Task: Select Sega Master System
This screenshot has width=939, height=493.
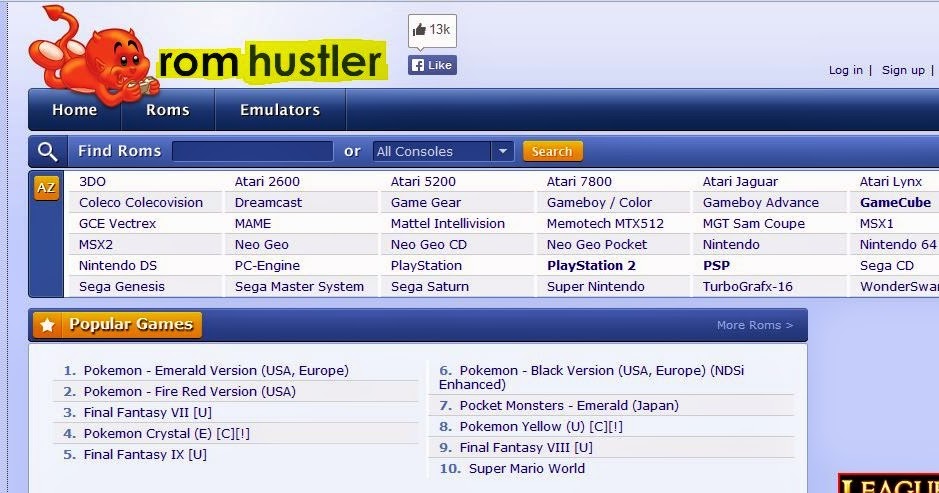Action: pos(299,286)
